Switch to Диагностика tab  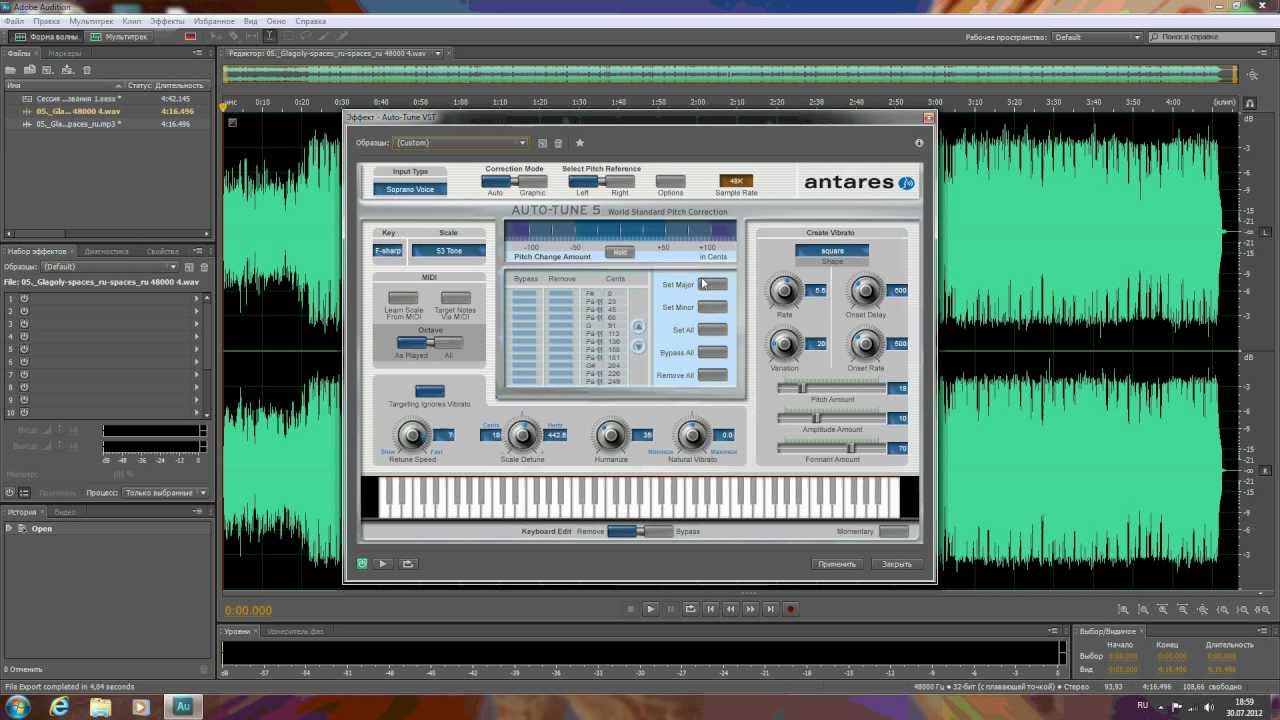click(x=107, y=252)
